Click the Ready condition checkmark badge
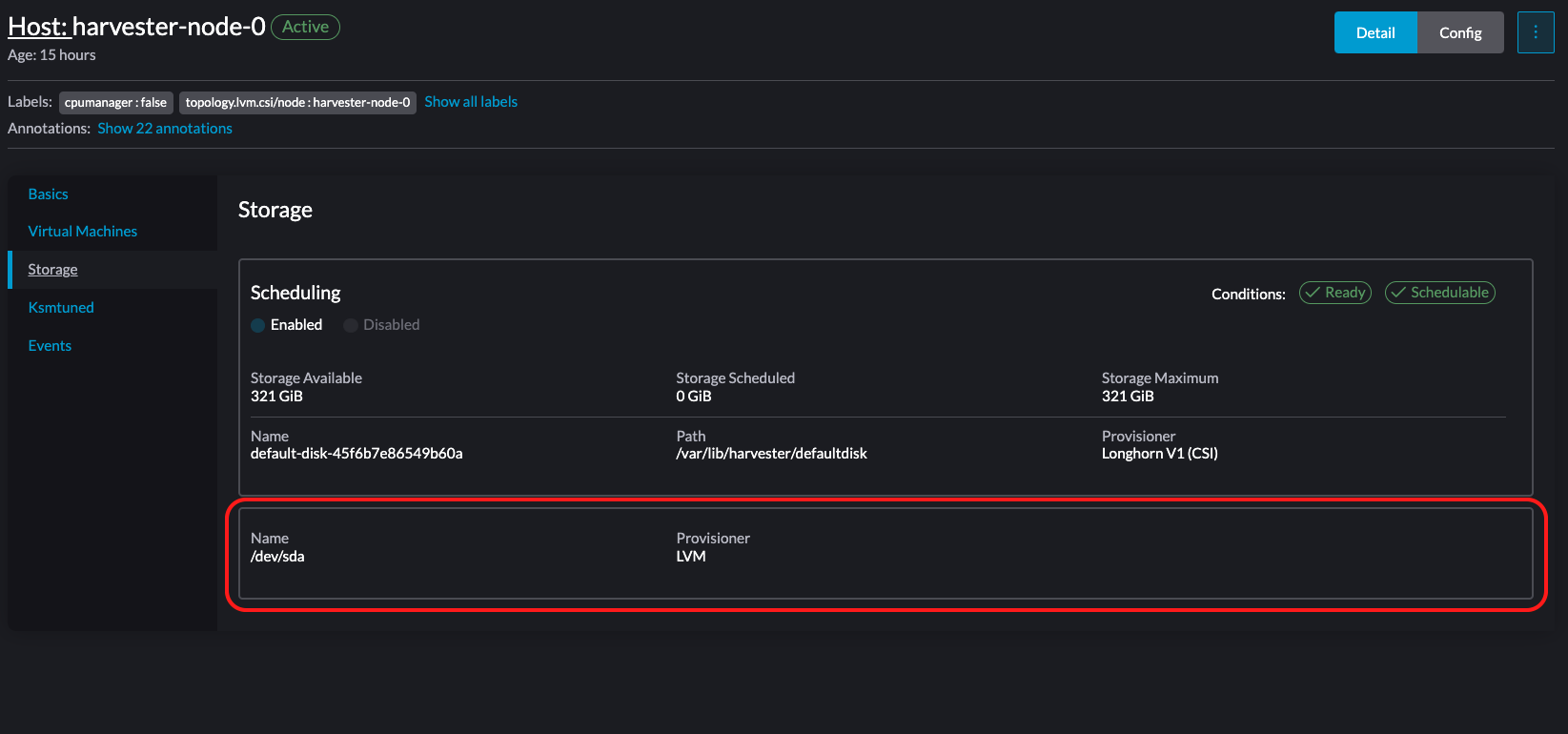 click(x=1334, y=293)
